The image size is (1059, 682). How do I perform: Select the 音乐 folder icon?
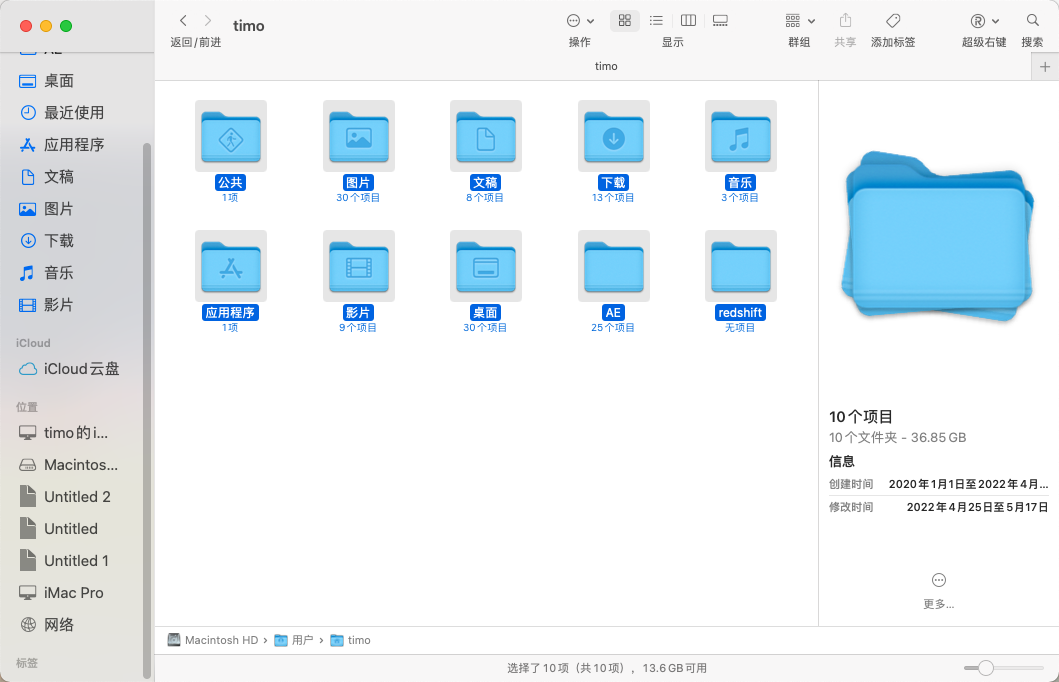(x=740, y=137)
